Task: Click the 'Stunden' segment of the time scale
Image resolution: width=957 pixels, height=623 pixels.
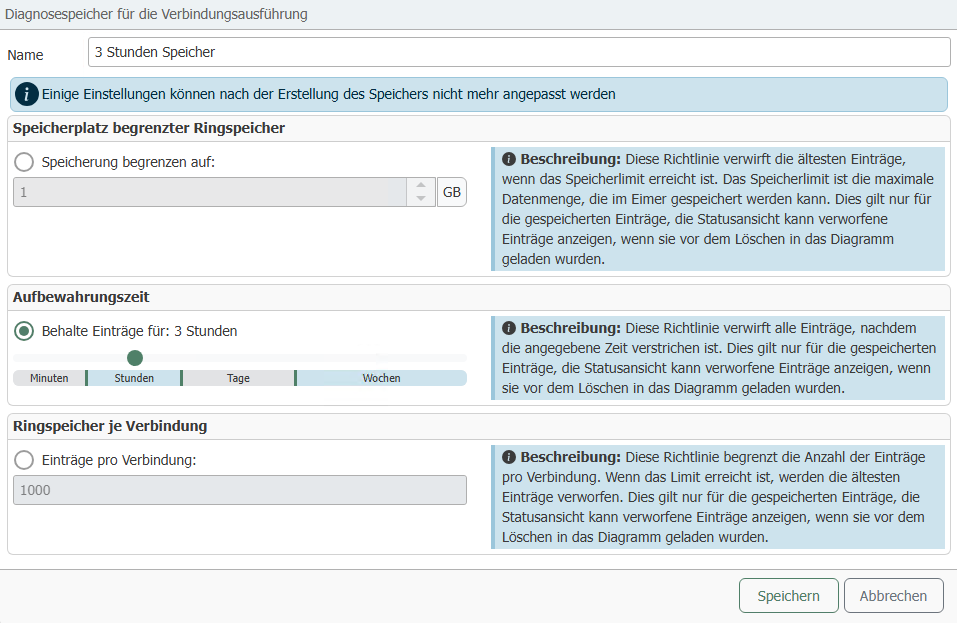Action: tap(134, 378)
